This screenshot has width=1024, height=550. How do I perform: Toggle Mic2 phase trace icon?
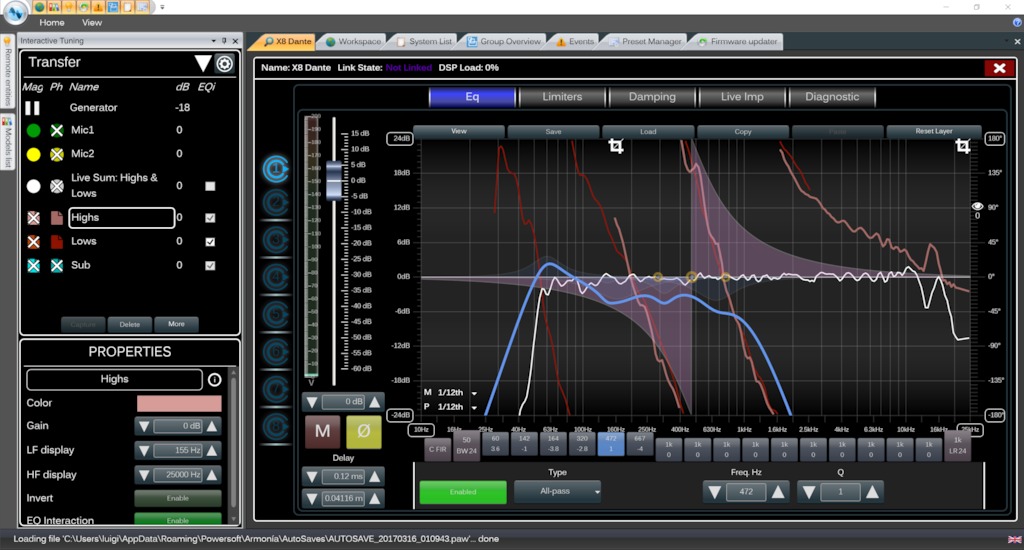click(57, 154)
